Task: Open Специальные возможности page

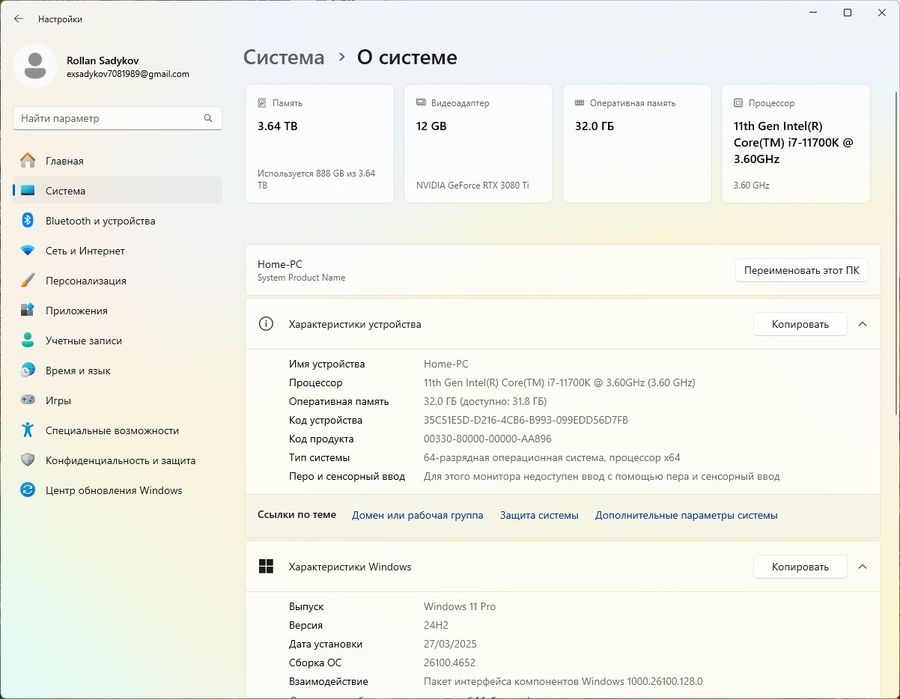Action: pos(117,430)
